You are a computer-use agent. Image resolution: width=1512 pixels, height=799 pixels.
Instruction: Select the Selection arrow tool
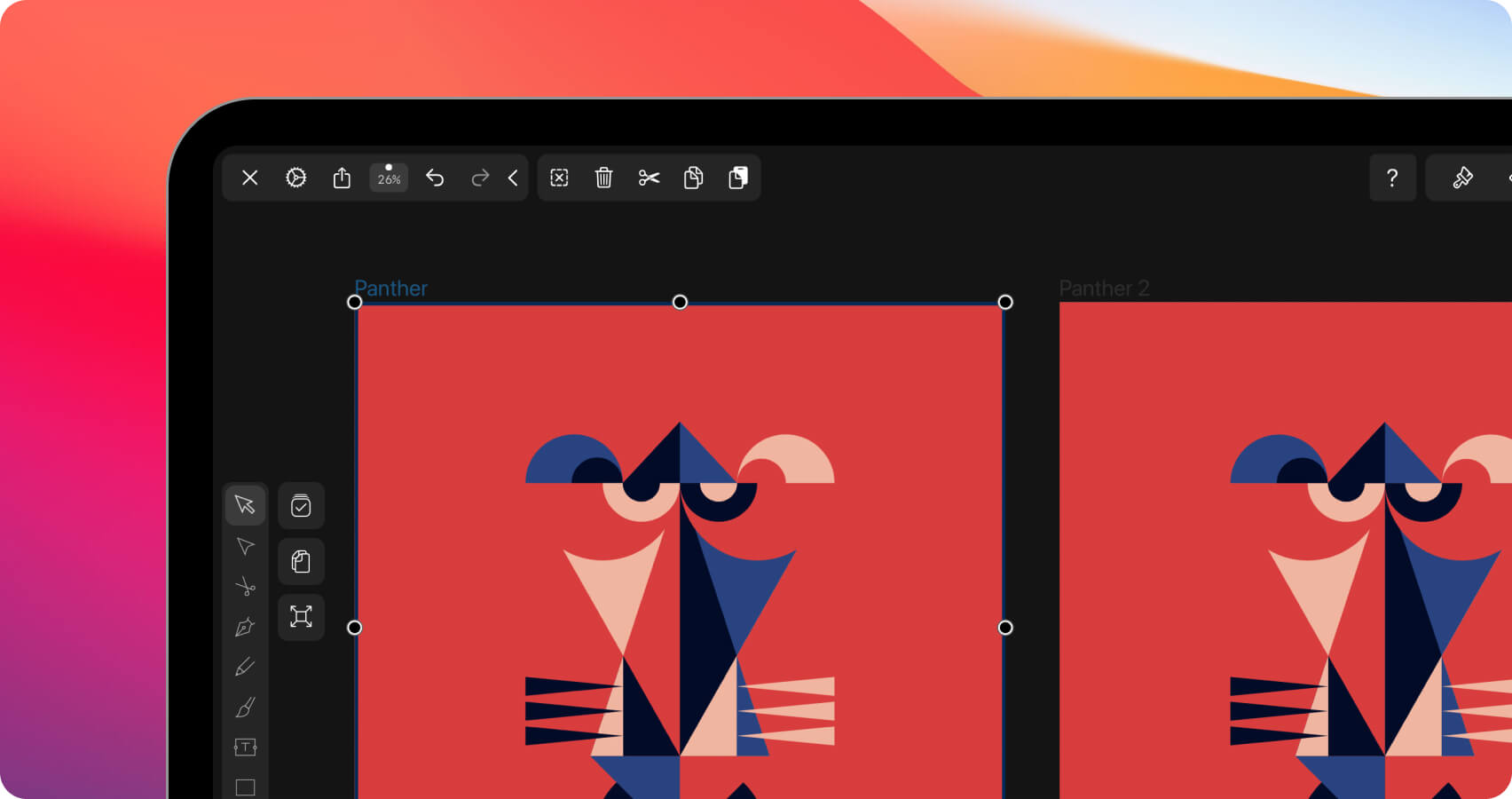tap(245, 505)
